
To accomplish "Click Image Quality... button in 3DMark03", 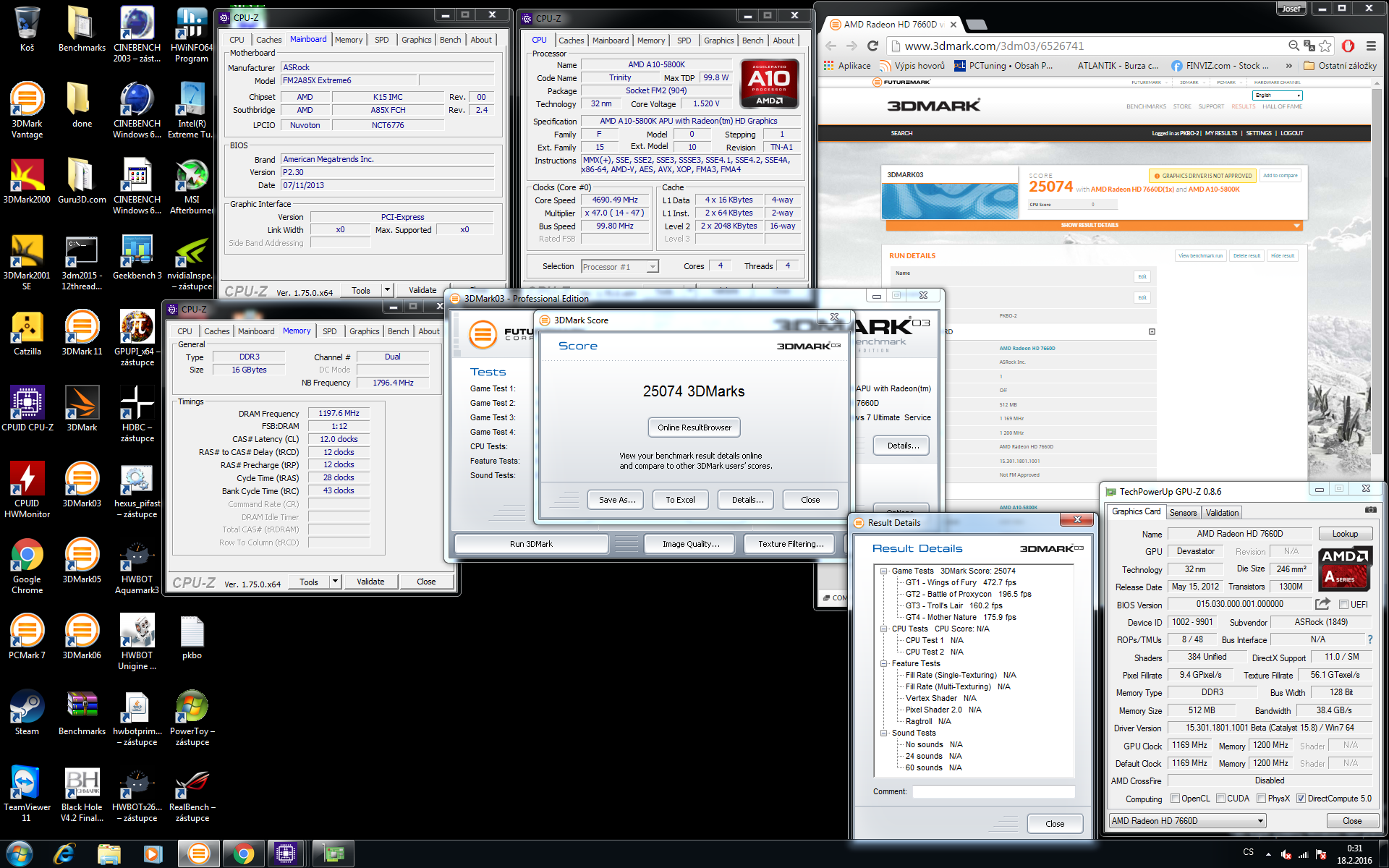I will (691, 544).
